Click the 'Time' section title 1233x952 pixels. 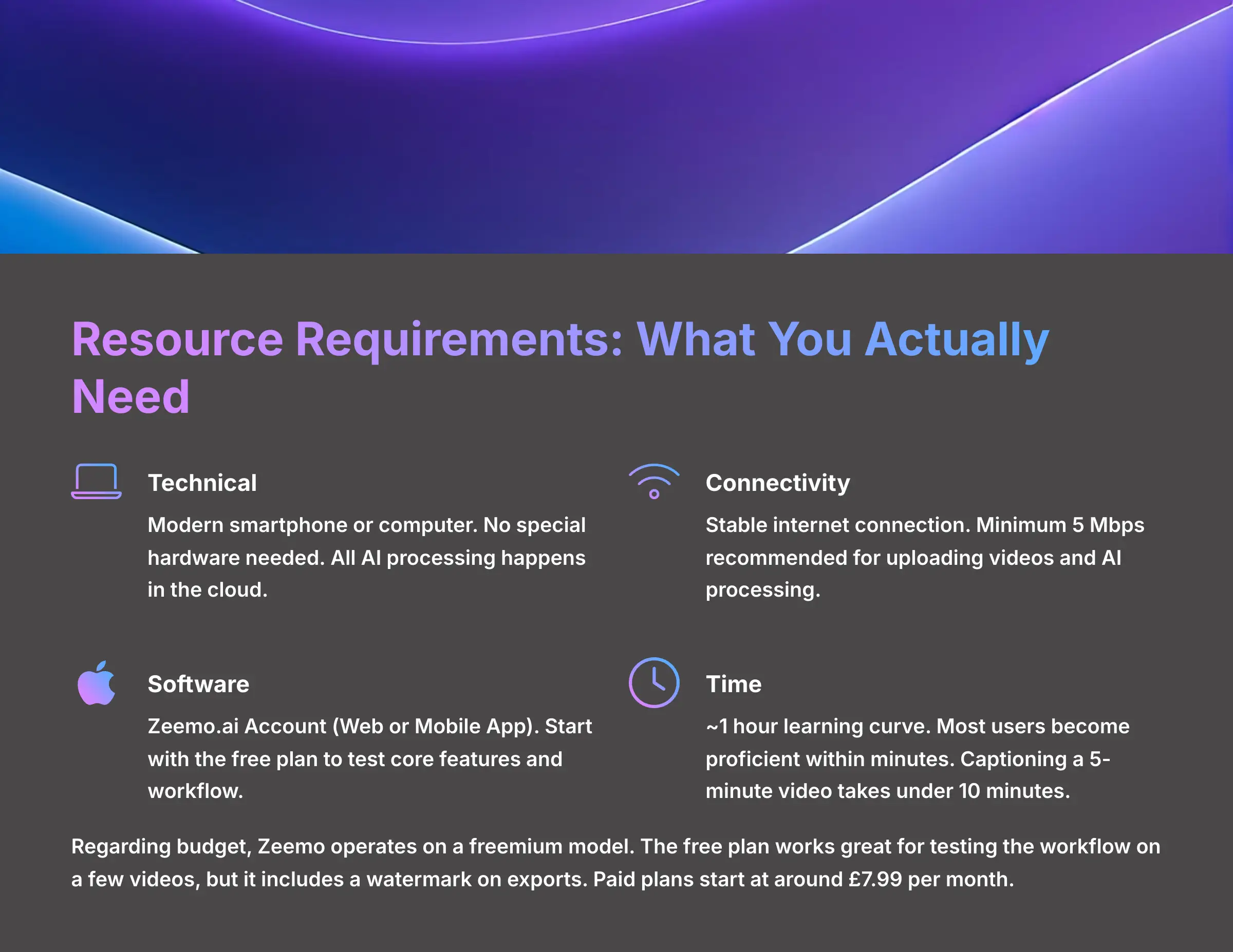click(733, 684)
